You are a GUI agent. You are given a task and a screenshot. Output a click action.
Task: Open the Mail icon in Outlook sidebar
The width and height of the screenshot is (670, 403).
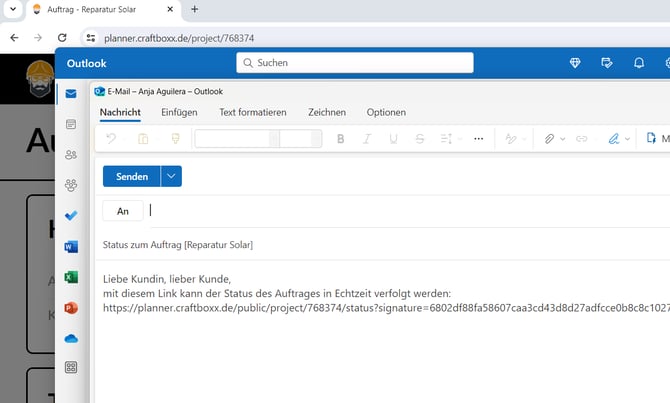pos(70,94)
